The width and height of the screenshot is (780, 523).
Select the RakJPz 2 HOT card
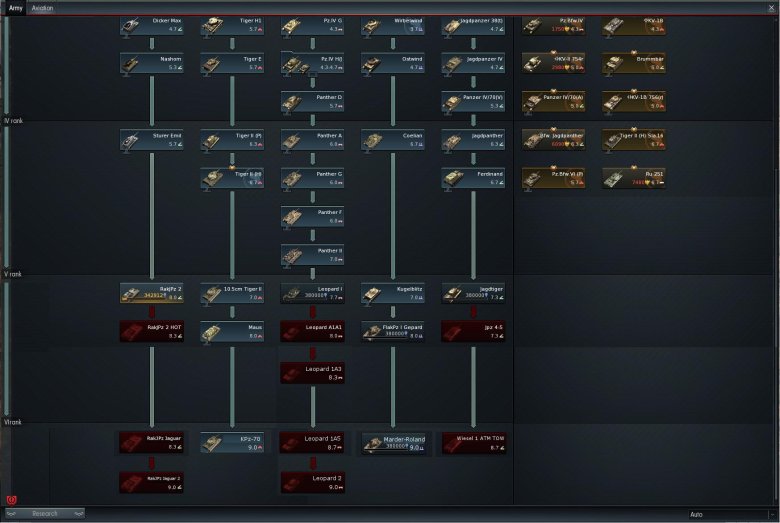click(x=151, y=331)
